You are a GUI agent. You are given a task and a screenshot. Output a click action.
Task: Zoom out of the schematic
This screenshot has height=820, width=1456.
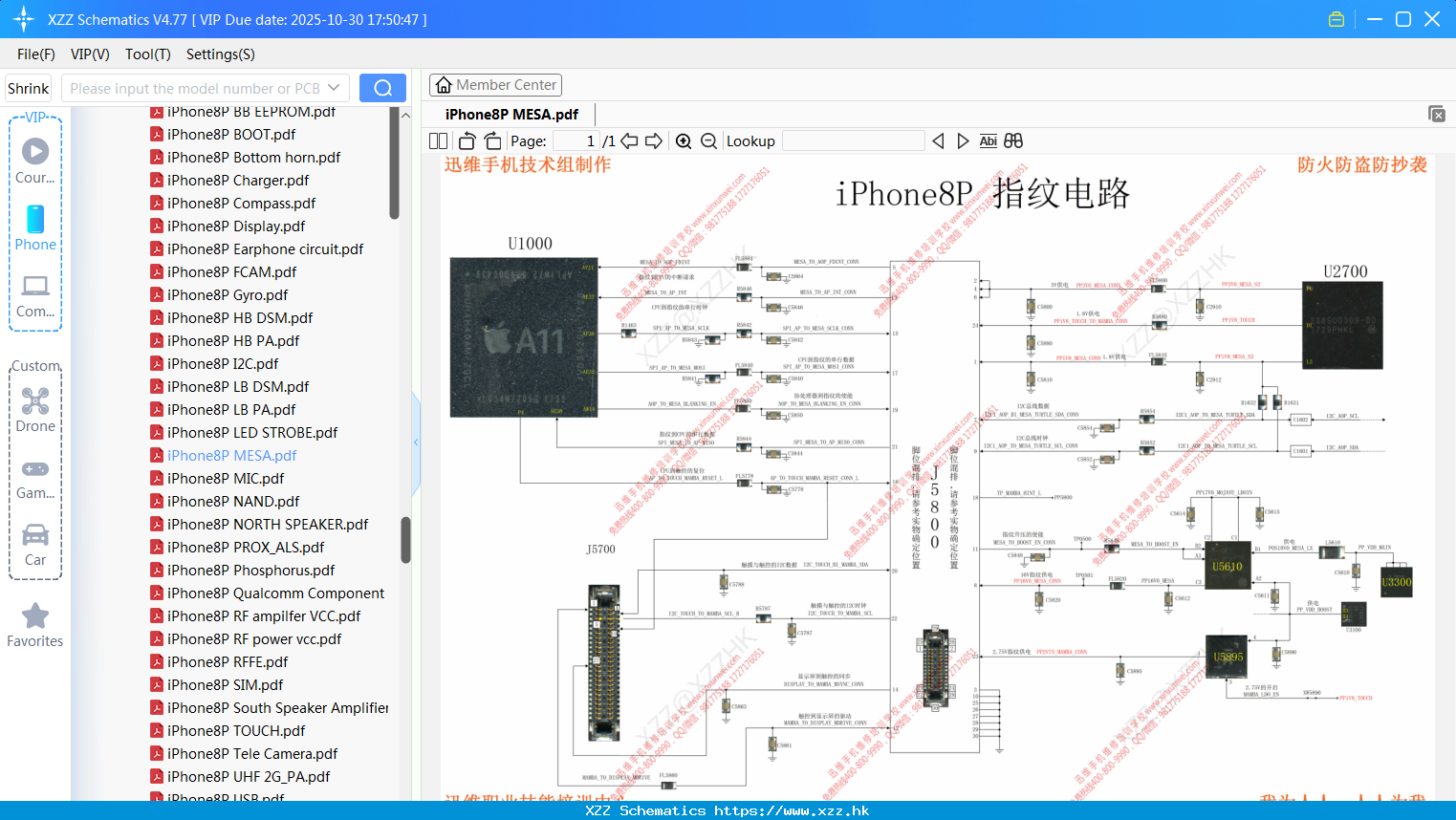708,140
